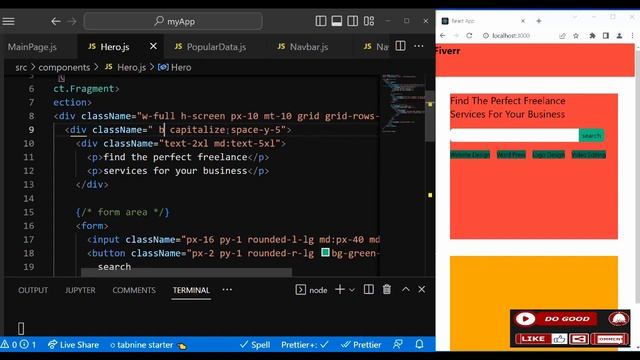Image resolution: width=640 pixels, height=360 pixels.
Task: Start Live Share from status bar
Action: pyautogui.click(x=73, y=345)
